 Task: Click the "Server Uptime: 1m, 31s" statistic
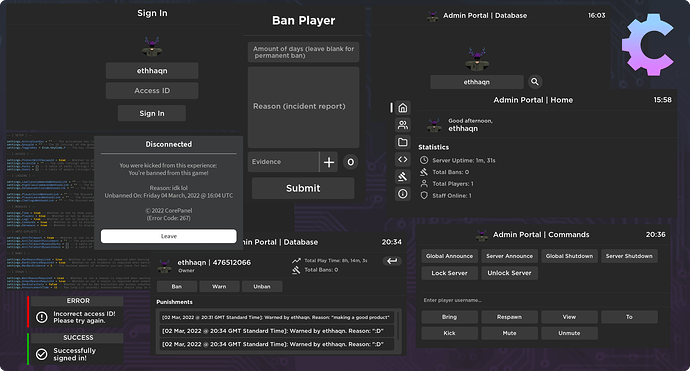(464, 161)
